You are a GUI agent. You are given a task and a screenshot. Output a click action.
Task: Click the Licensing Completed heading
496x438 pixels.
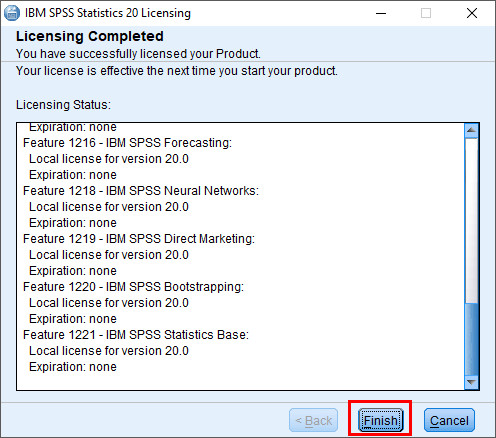point(90,36)
